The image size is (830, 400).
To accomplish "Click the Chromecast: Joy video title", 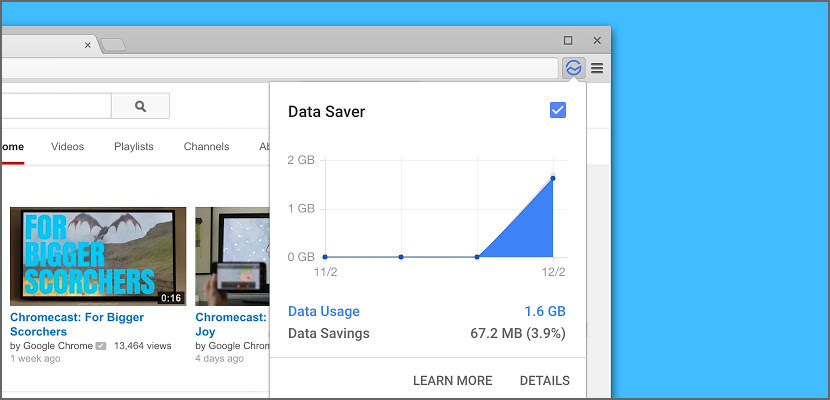I will click(231, 324).
